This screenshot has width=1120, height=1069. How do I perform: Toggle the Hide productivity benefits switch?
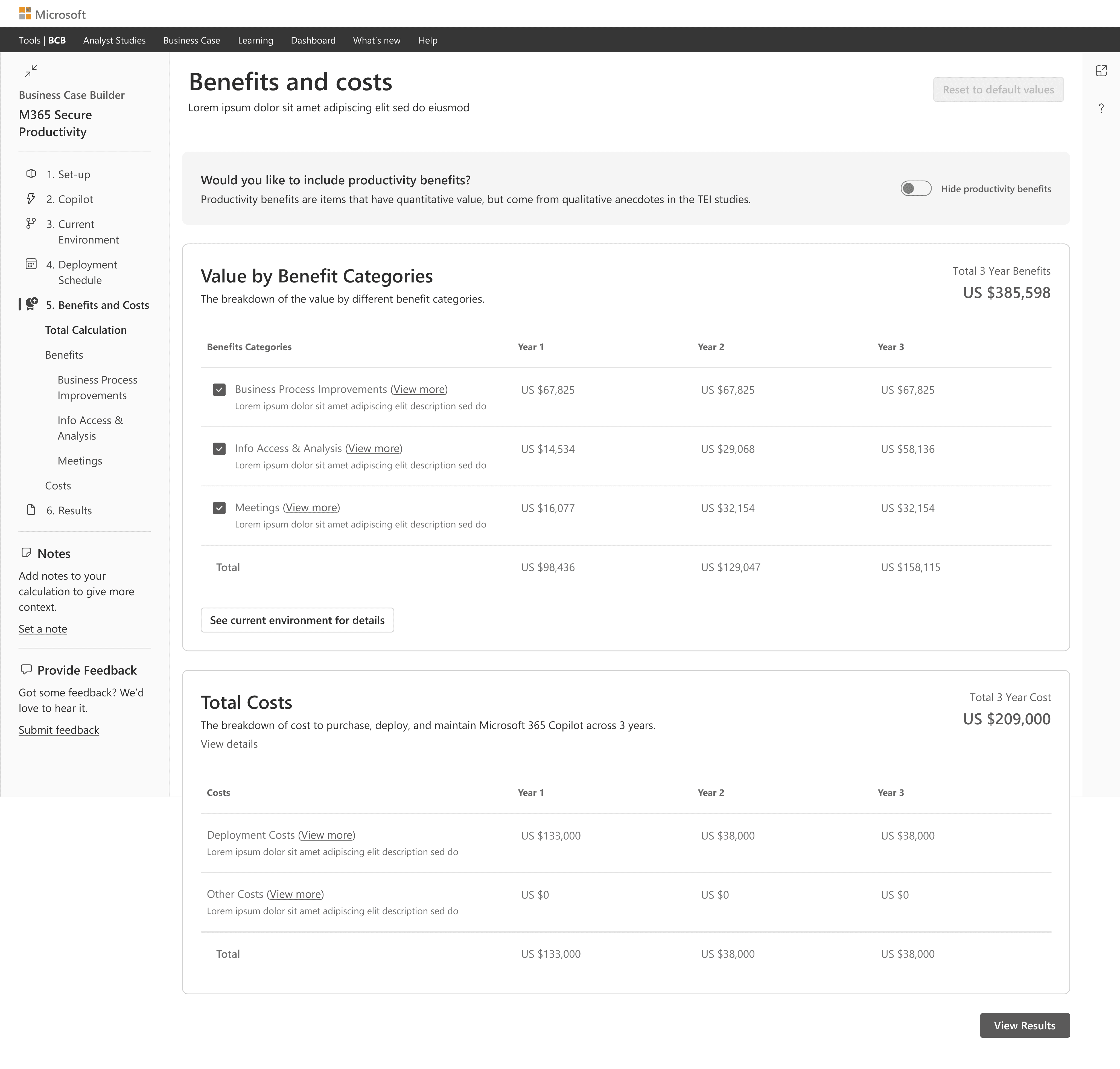pyautogui.click(x=915, y=189)
